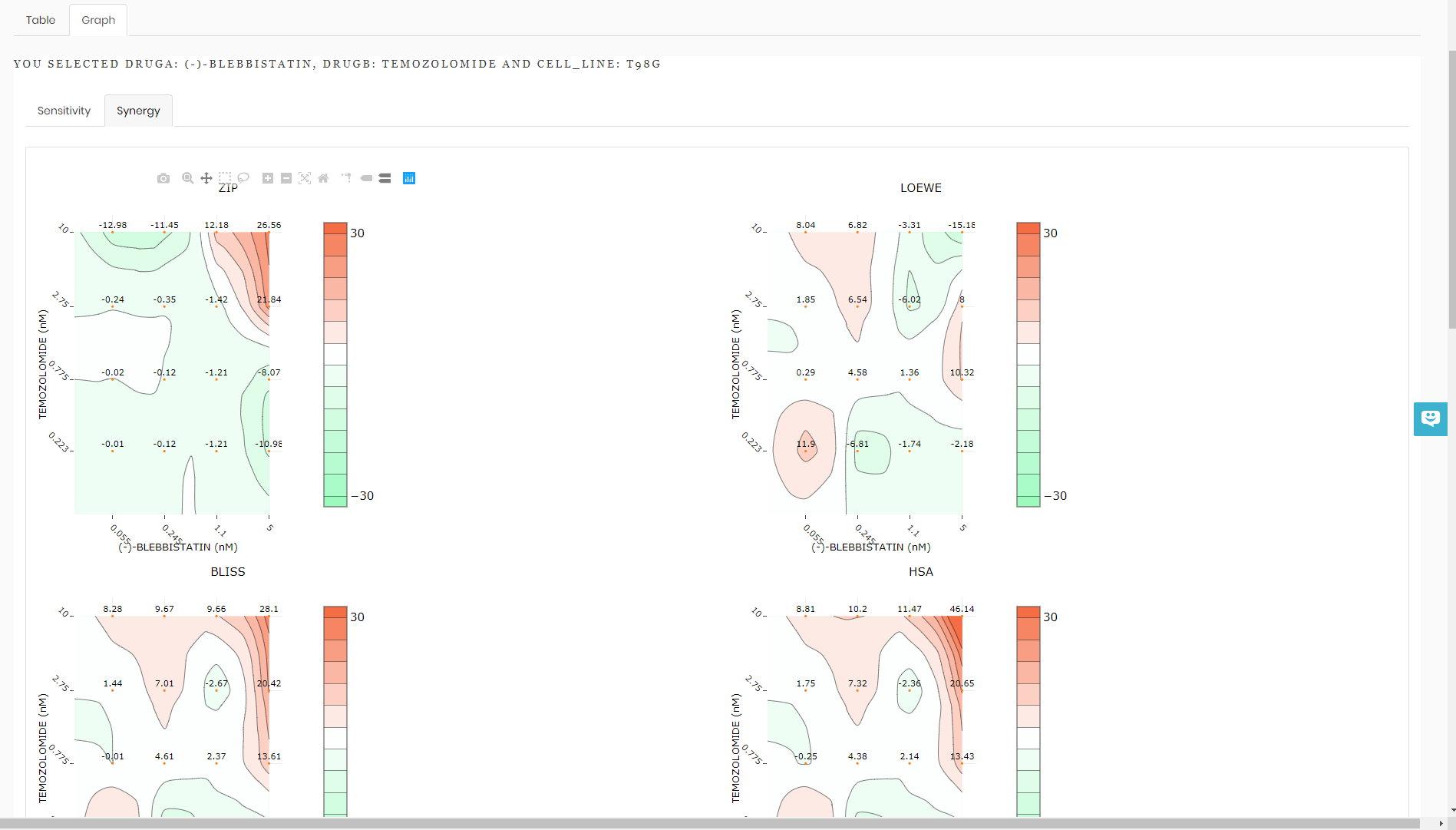Zoom out using the minus icon
Screen dimensions: 1456x830
[x=286, y=178]
